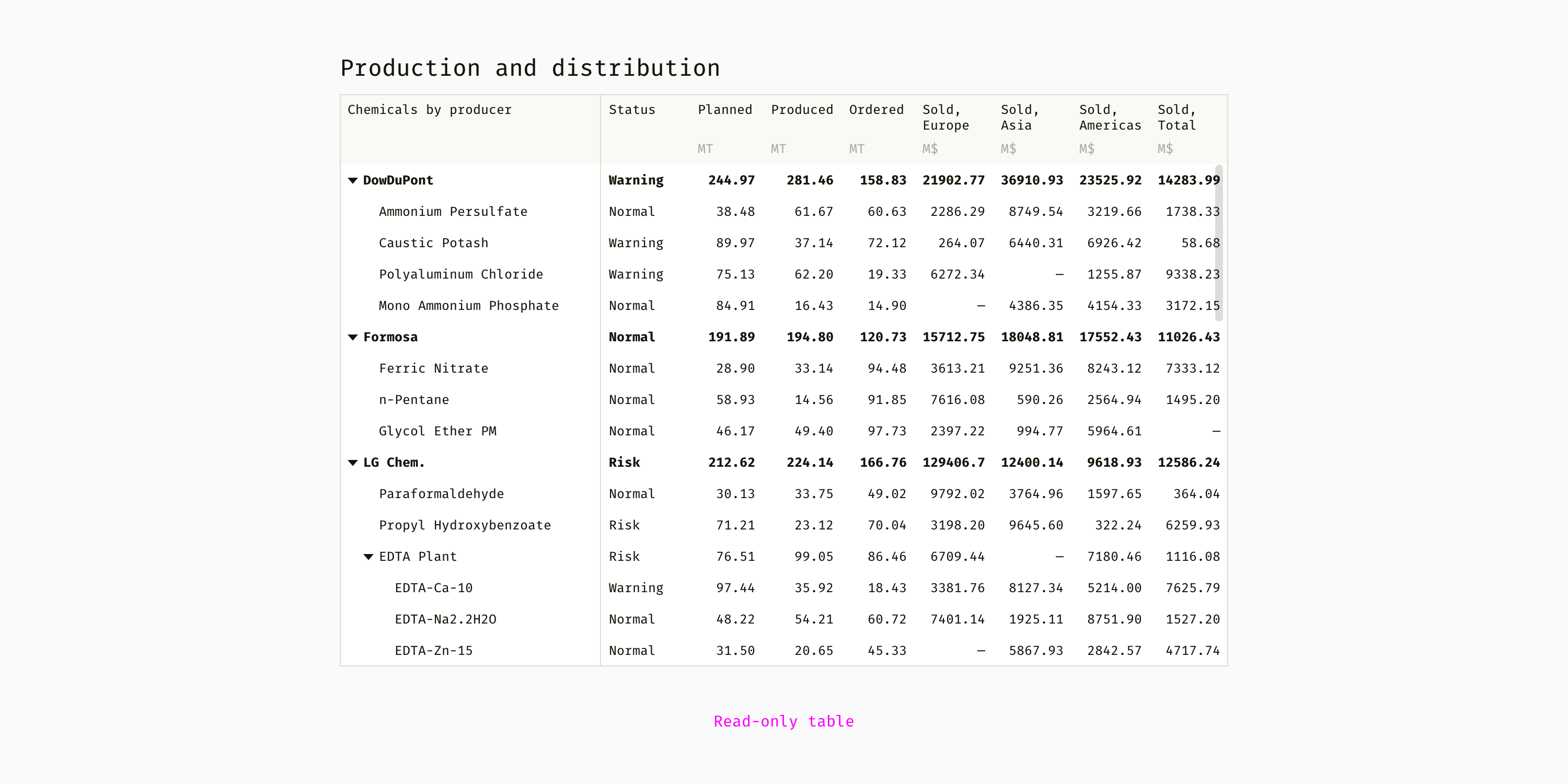Image resolution: width=1568 pixels, height=784 pixels.
Task: Select the EDTA-Zn-15 row
Action: click(x=433, y=651)
